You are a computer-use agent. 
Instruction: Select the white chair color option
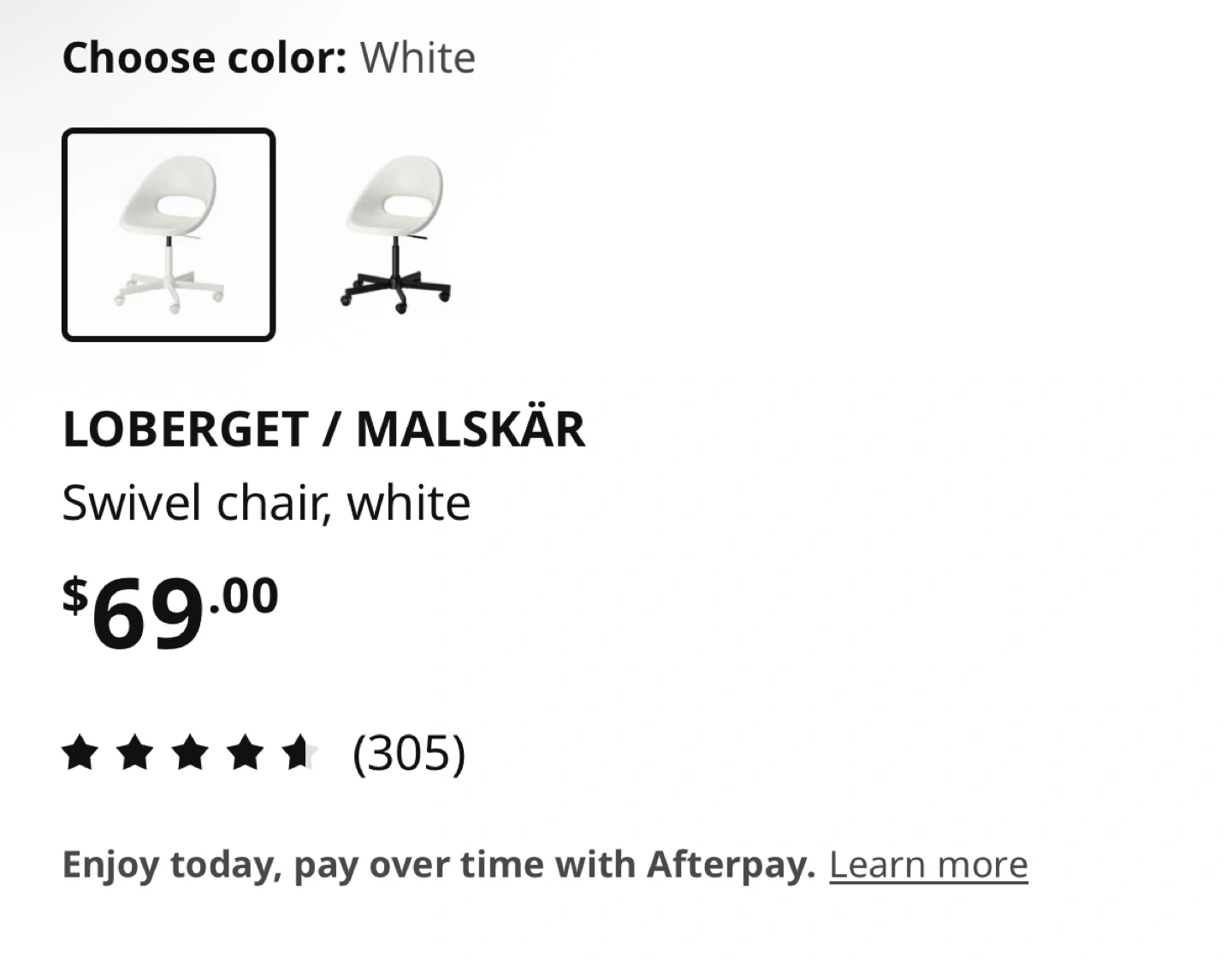169,234
